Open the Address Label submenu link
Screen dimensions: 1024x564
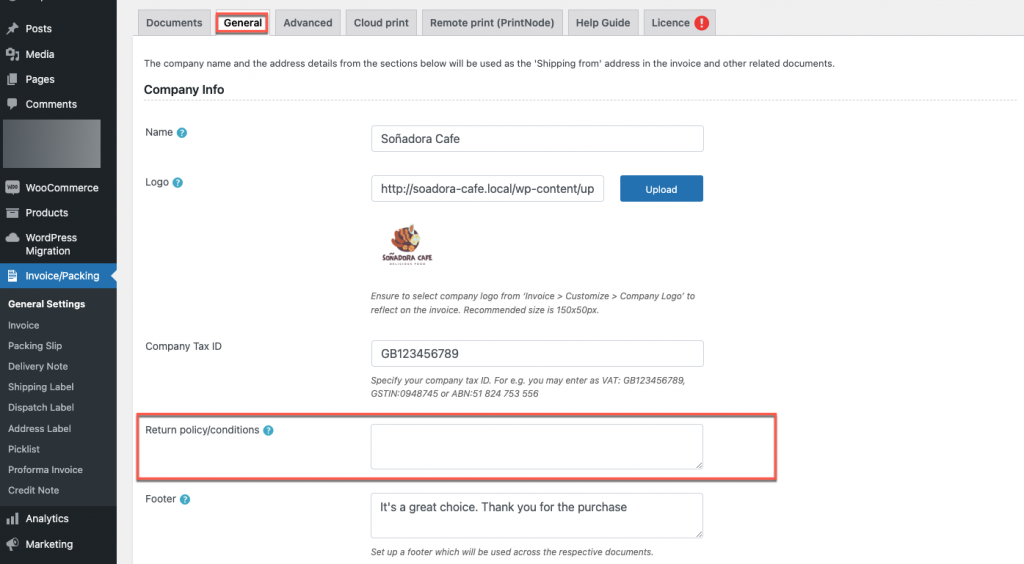point(39,428)
